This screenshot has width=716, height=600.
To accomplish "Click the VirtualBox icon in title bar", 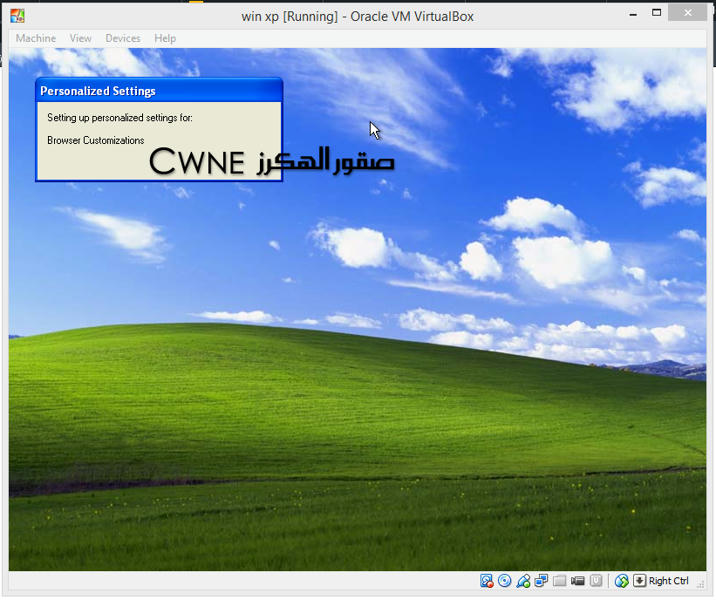I will pos(17,16).
